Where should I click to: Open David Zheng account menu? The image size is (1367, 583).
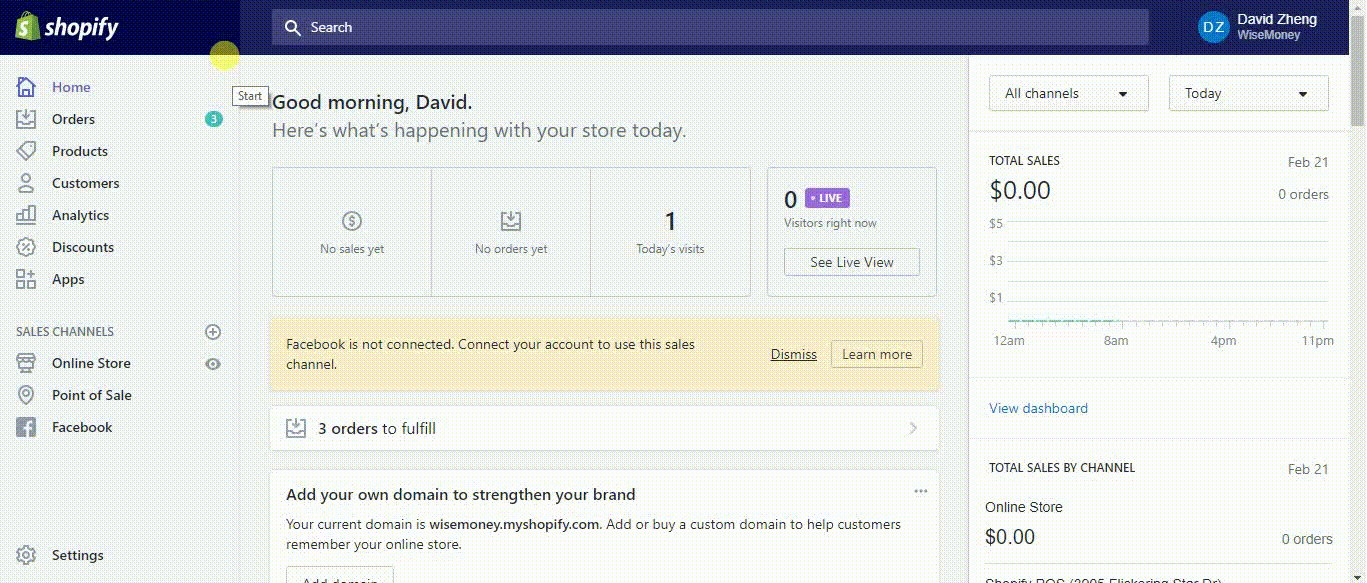click(1258, 27)
